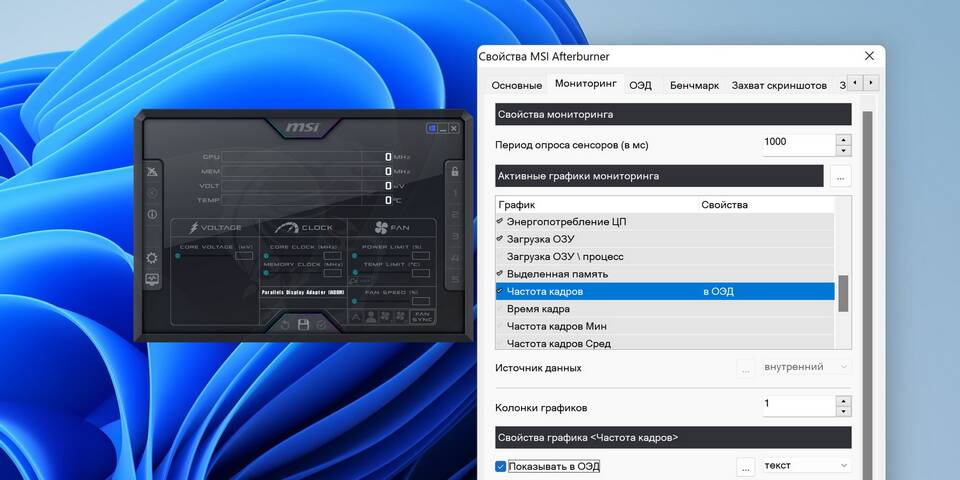Image resolution: width=960 pixels, height=480 pixels.
Task: Toggle the checkmark for 'Выделенная память' graph
Action: point(500,274)
